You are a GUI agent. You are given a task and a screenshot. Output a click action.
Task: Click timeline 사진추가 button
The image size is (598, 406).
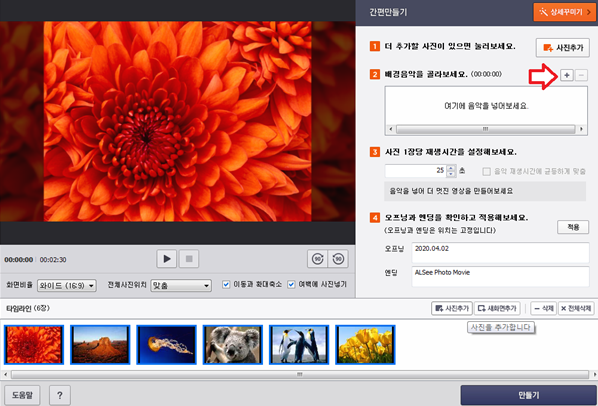[452, 308]
